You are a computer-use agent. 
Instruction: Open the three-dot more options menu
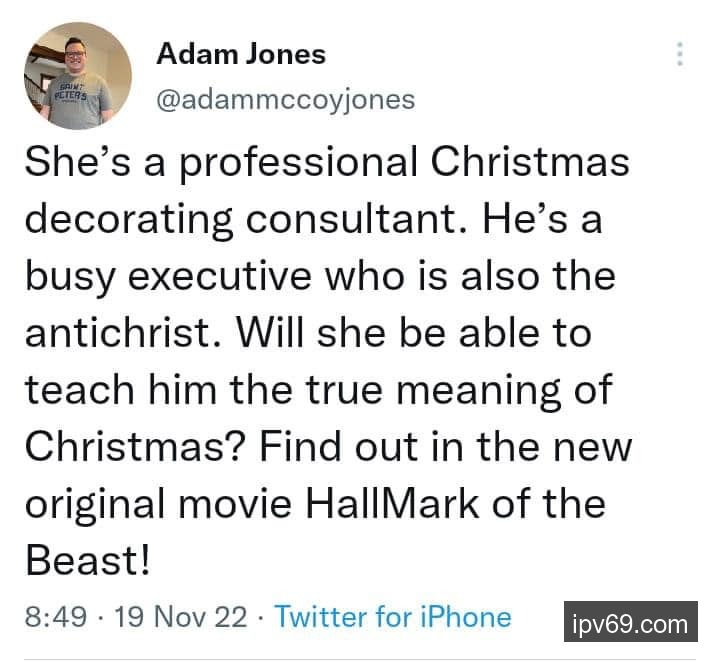(x=680, y=54)
